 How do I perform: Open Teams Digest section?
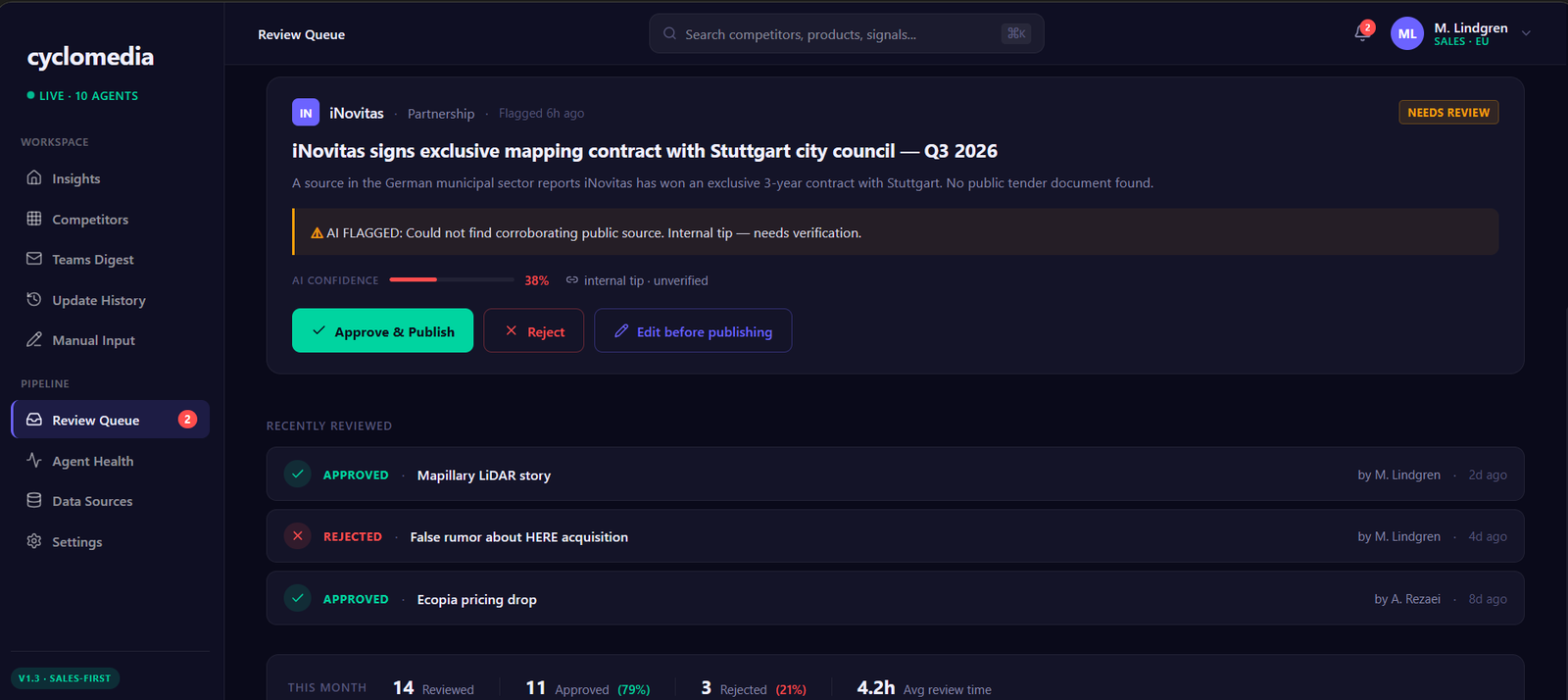(111, 259)
